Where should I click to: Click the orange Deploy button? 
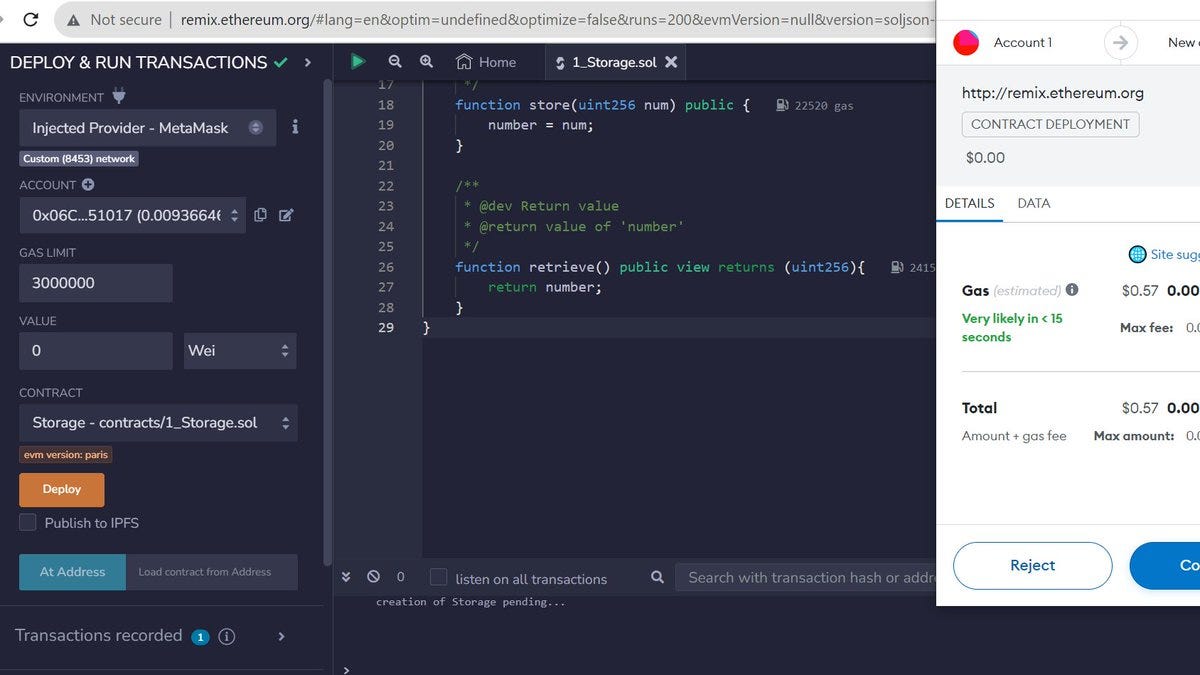62,489
